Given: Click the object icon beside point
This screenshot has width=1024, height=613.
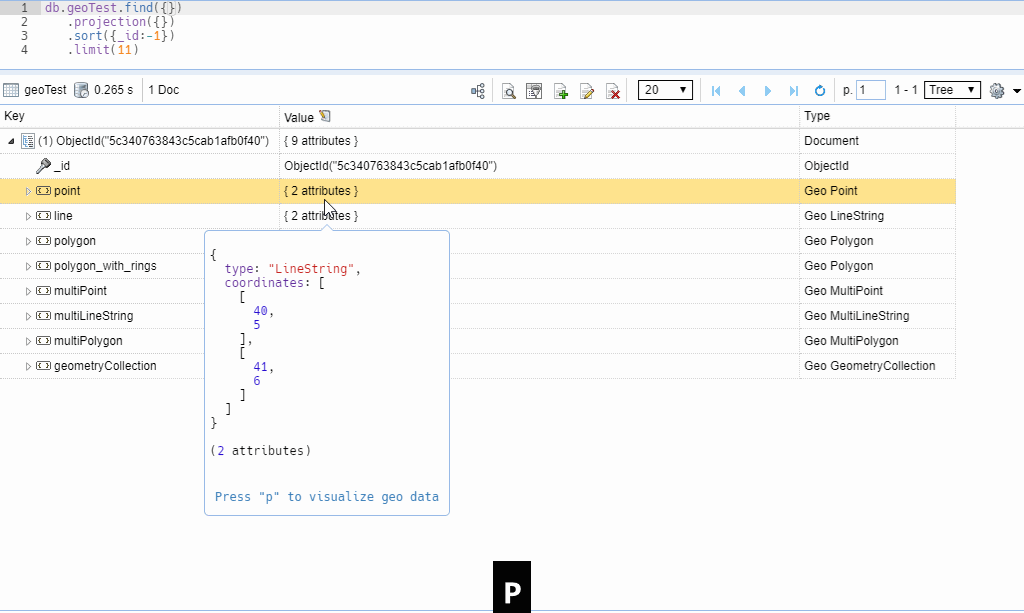Looking at the screenshot, I should [44, 191].
